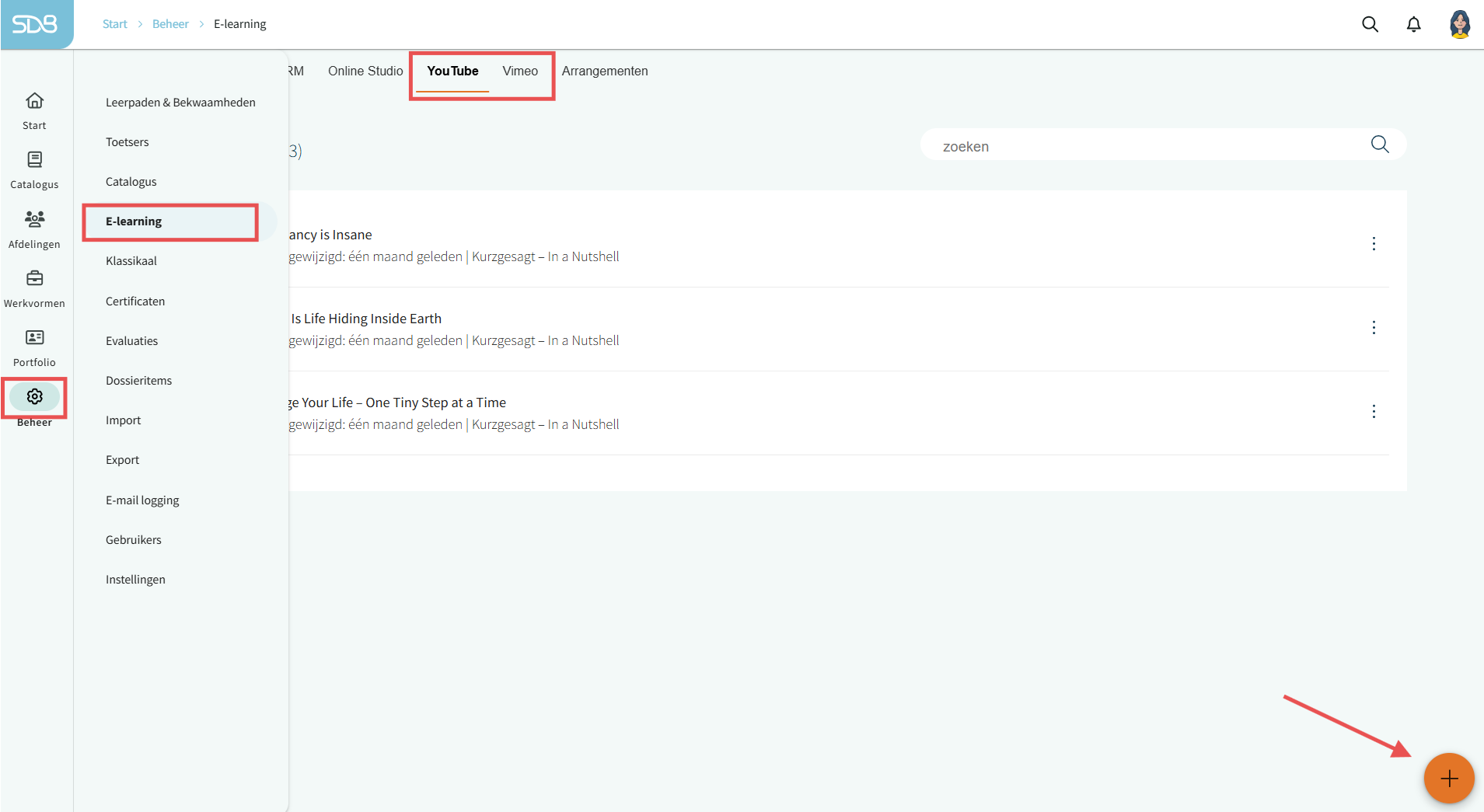Open the Start home icon in sidebar
1484x812 pixels.
pos(34,101)
